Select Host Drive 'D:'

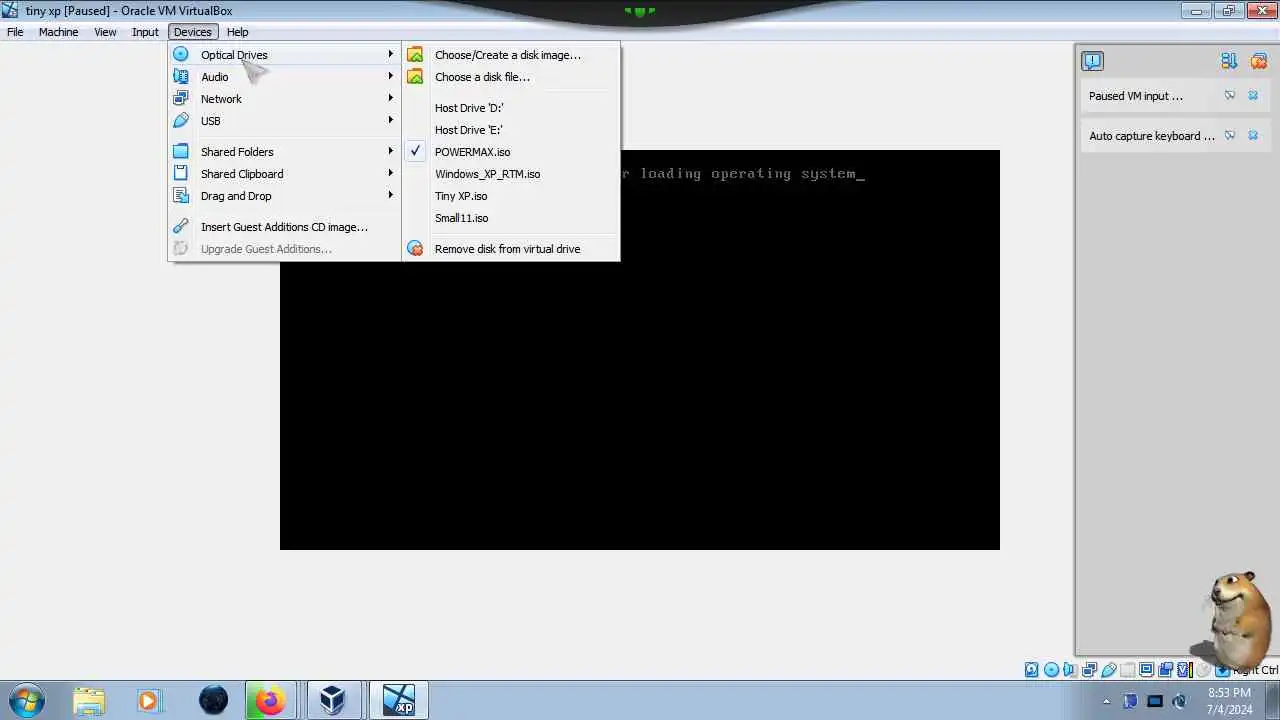tap(511, 108)
